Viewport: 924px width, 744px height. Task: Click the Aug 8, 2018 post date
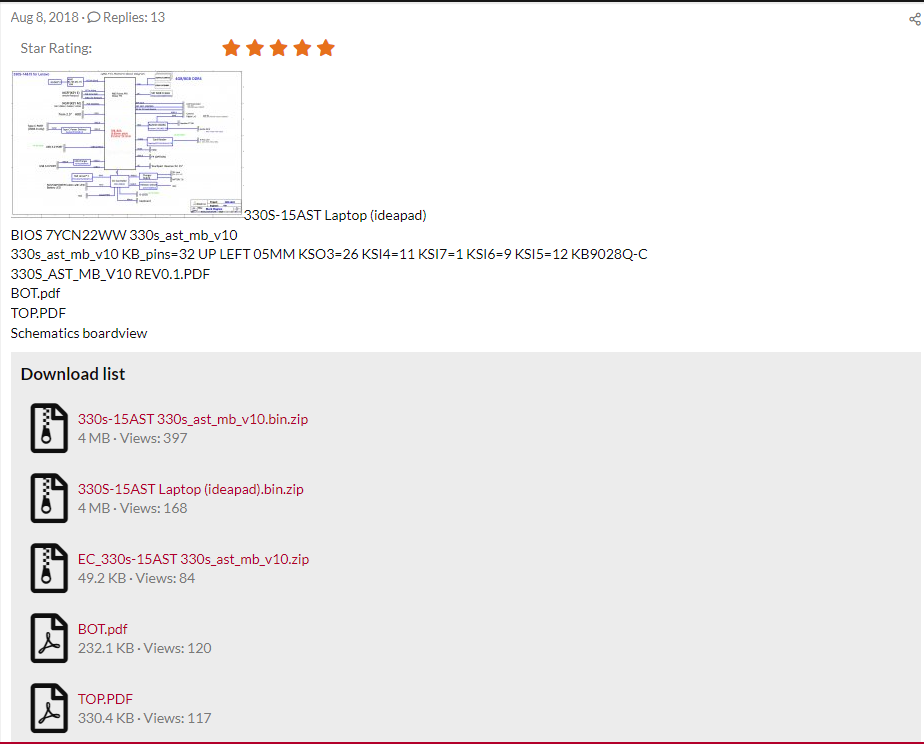click(44, 18)
